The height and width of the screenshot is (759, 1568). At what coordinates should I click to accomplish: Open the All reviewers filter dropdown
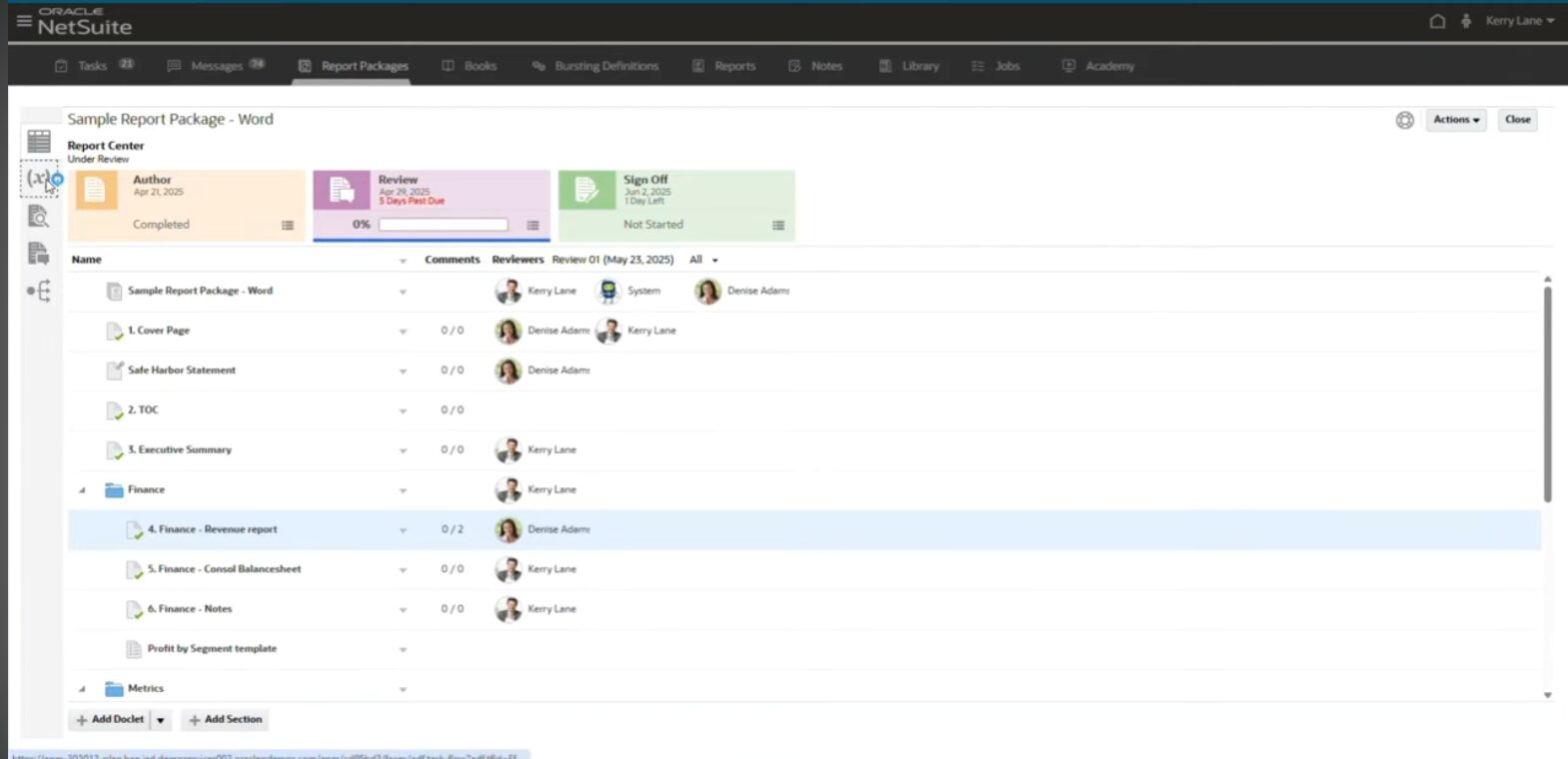(x=704, y=260)
